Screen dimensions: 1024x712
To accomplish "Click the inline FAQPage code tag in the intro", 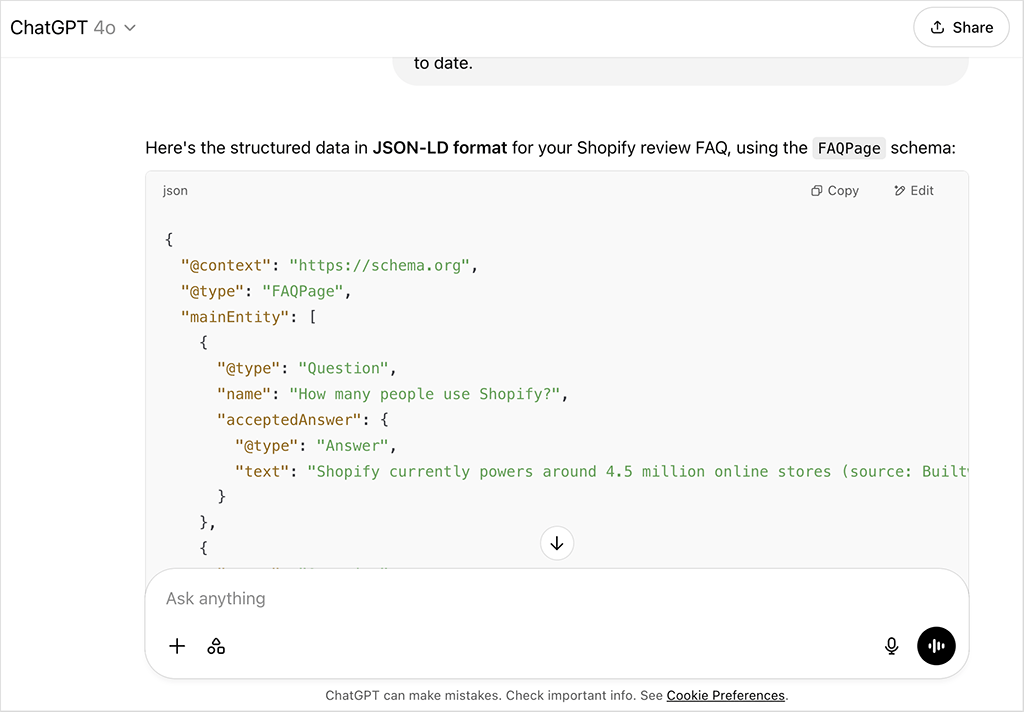I will (849, 148).
